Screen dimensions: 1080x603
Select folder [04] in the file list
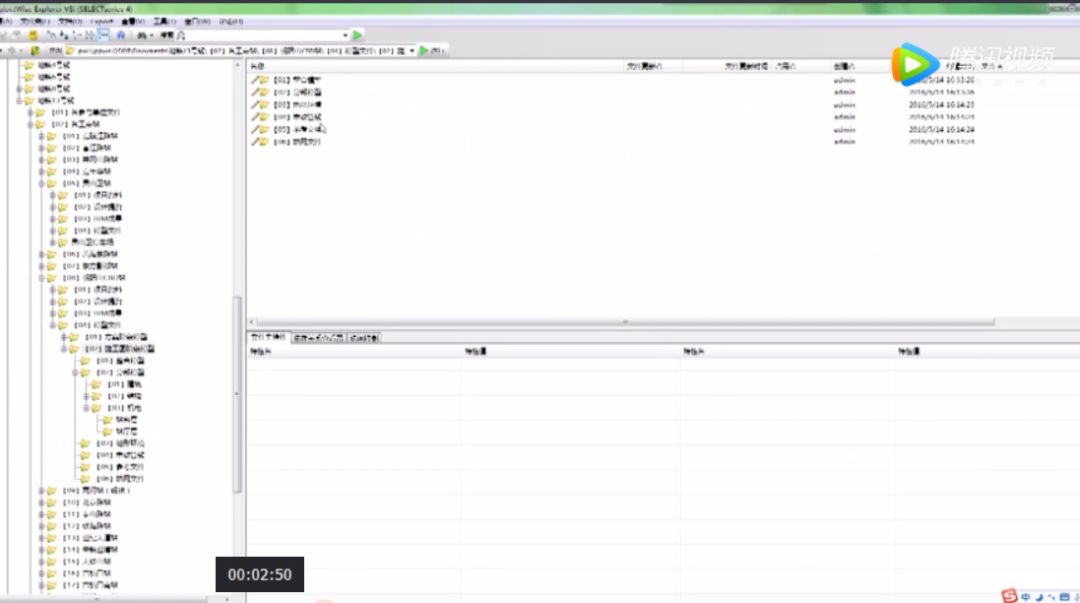coord(298,116)
